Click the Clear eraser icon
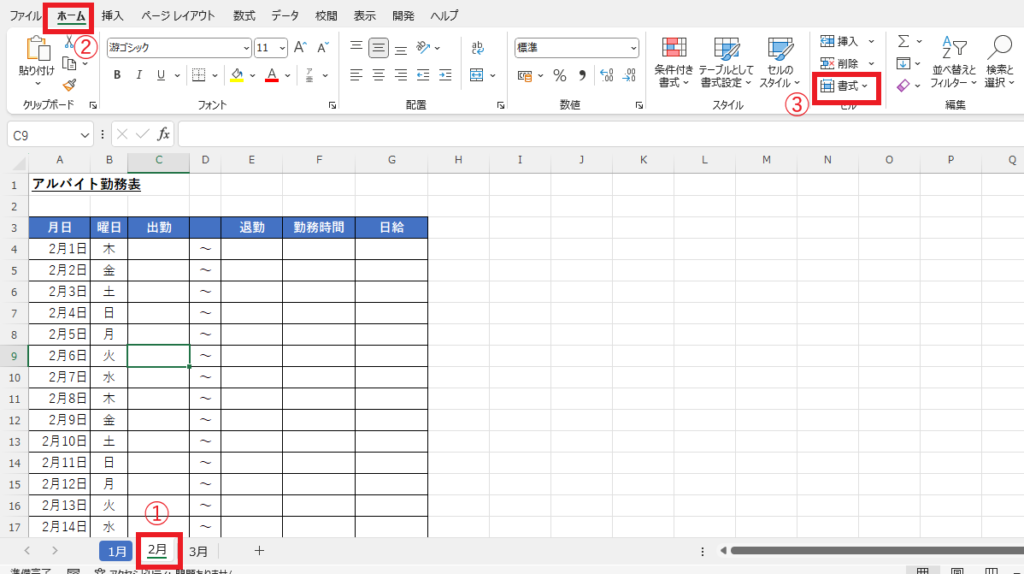Image resolution: width=1024 pixels, height=574 pixels. click(x=903, y=86)
